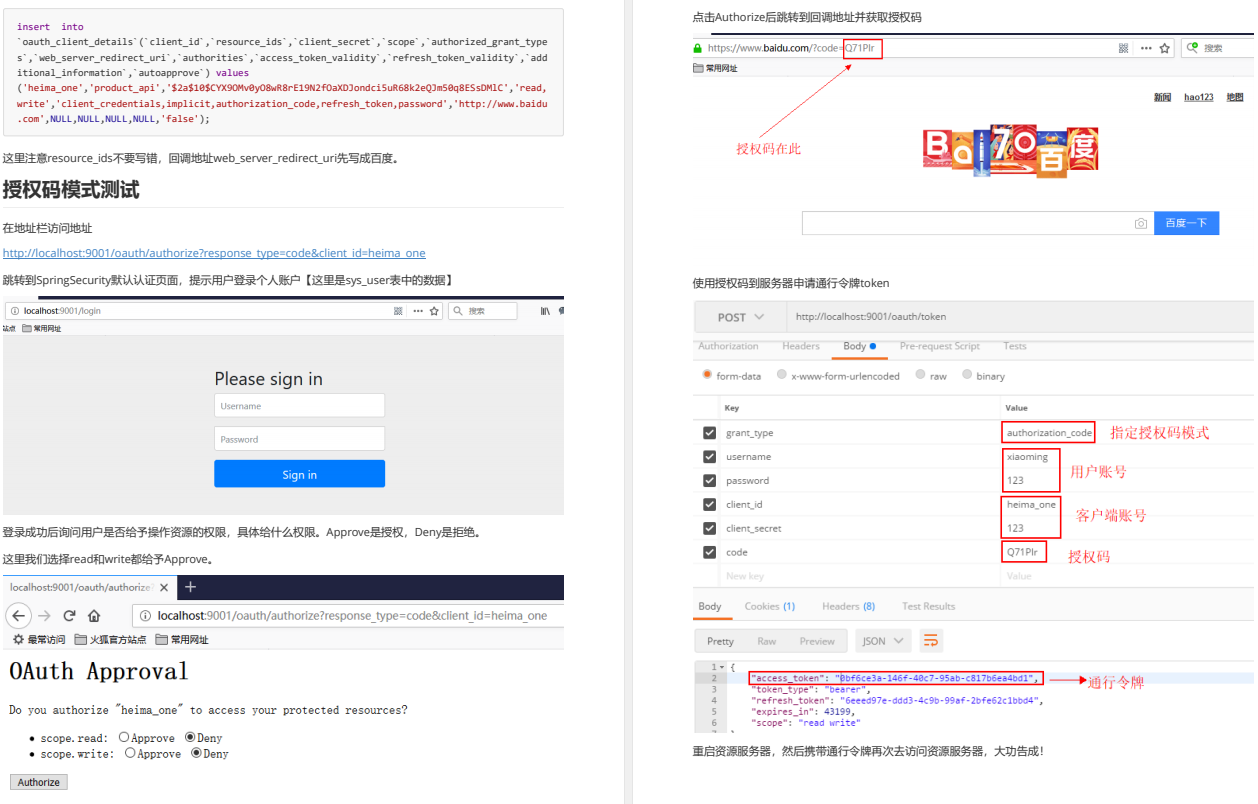Go back in the OAuth approval browser
Viewport: 1258px width, 804px height.
tap(19, 615)
